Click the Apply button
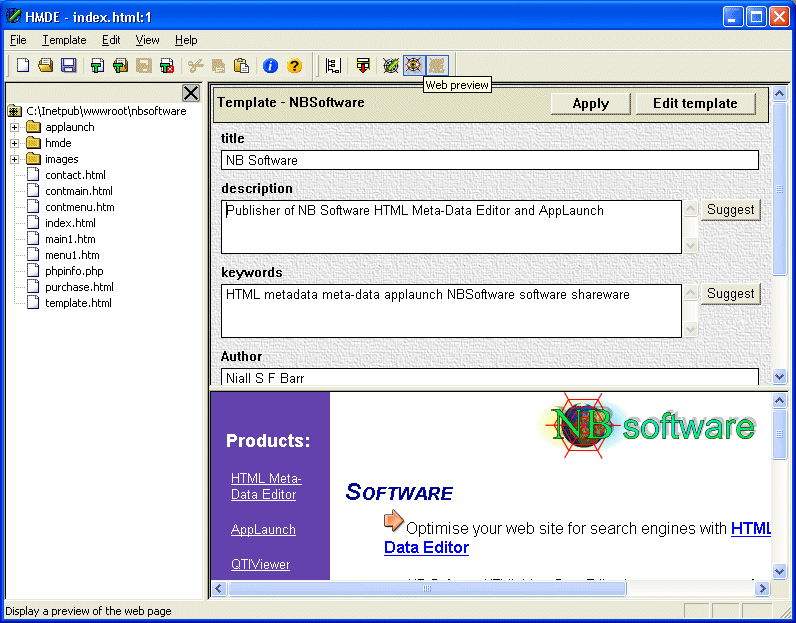 point(590,103)
